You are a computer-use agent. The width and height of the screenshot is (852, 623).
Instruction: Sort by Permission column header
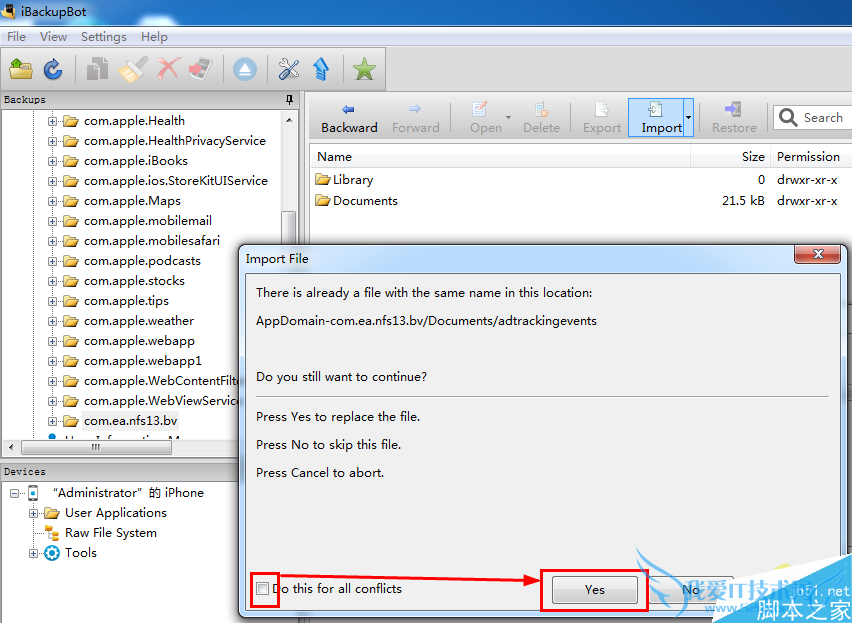[x=811, y=157]
